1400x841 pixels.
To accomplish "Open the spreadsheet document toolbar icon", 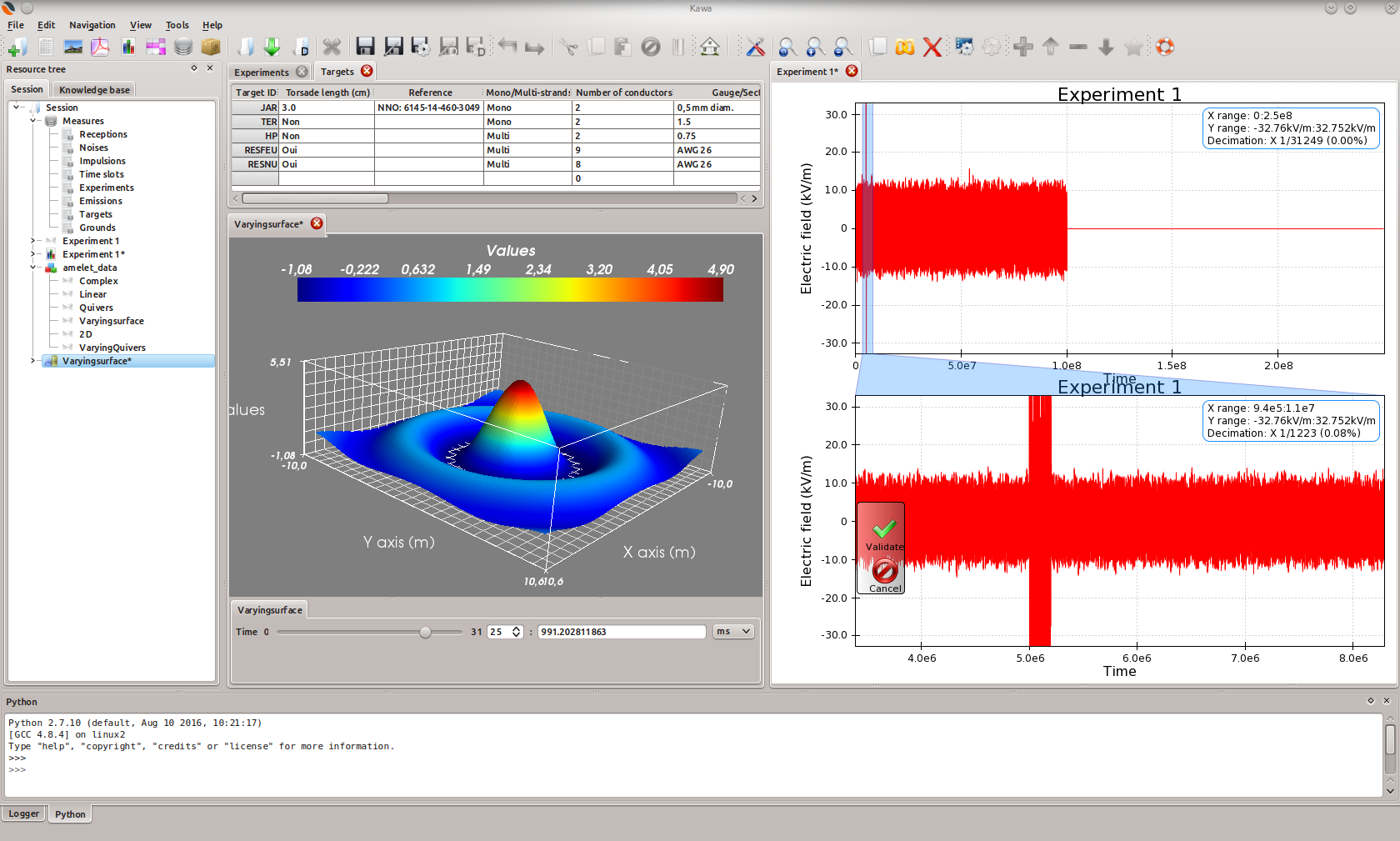I will tap(46, 47).
